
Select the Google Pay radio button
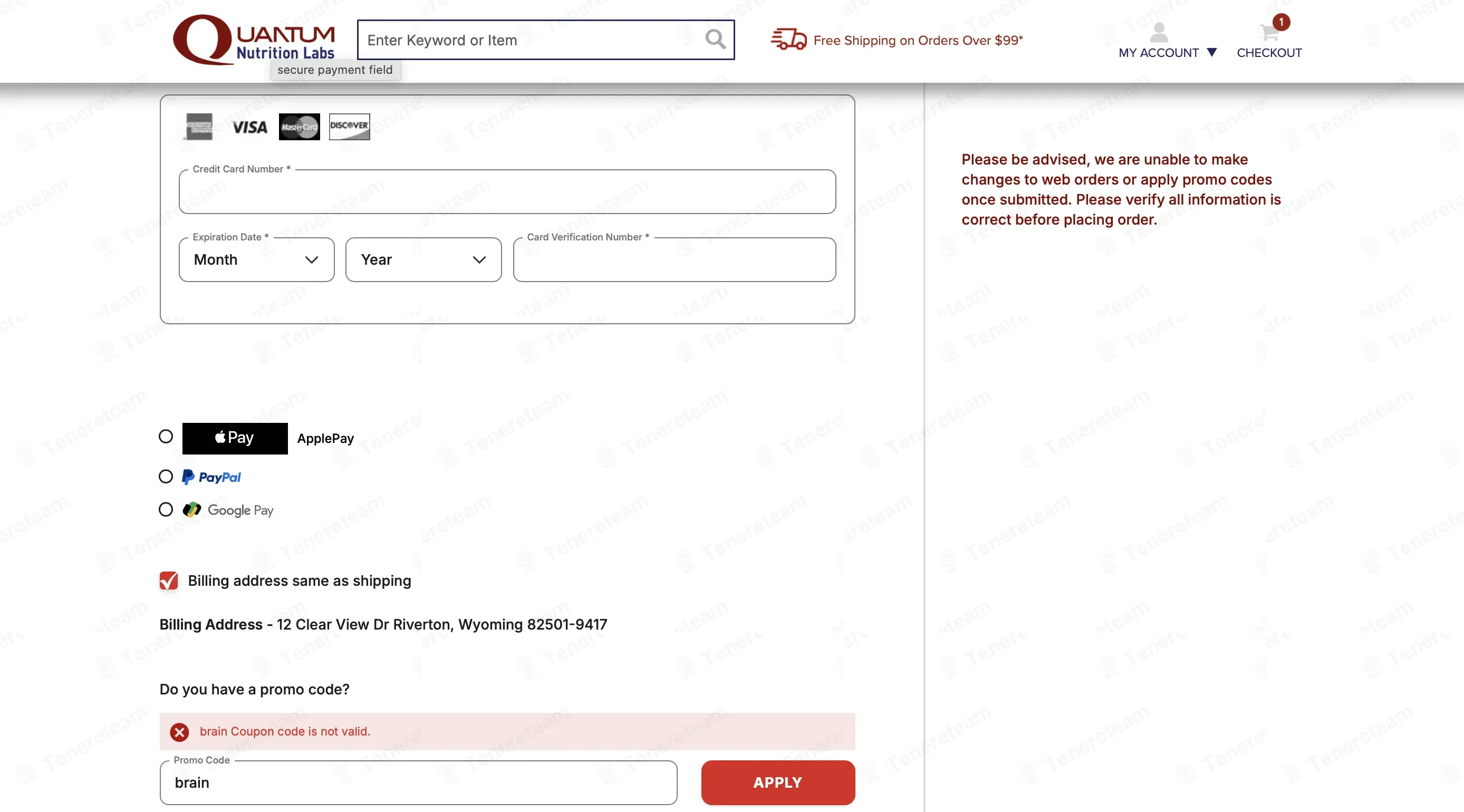[x=166, y=509]
